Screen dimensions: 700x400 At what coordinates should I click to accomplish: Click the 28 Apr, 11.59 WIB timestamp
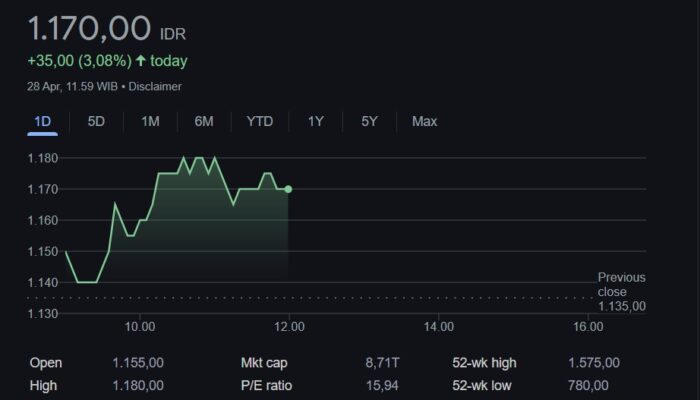pos(72,87)
